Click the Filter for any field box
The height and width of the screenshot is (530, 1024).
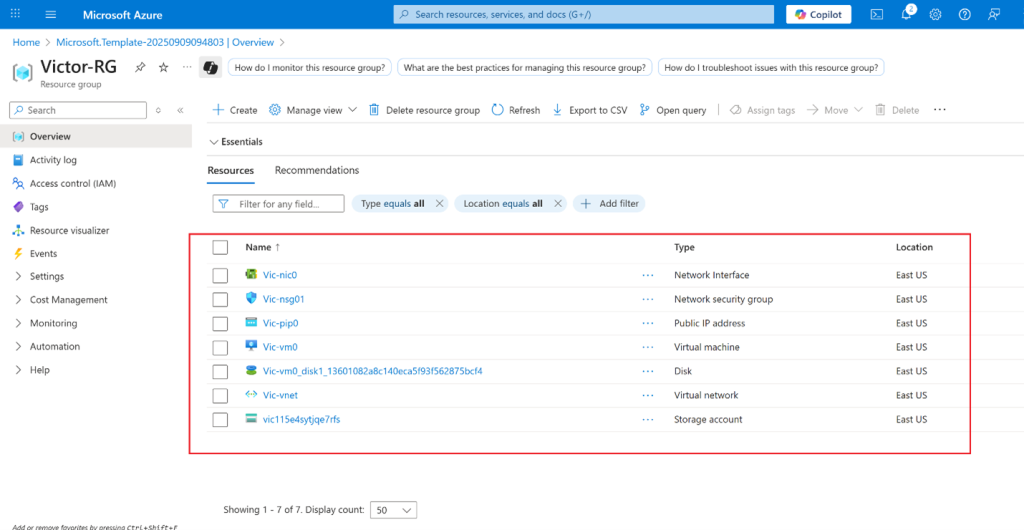tap(279, 204)
